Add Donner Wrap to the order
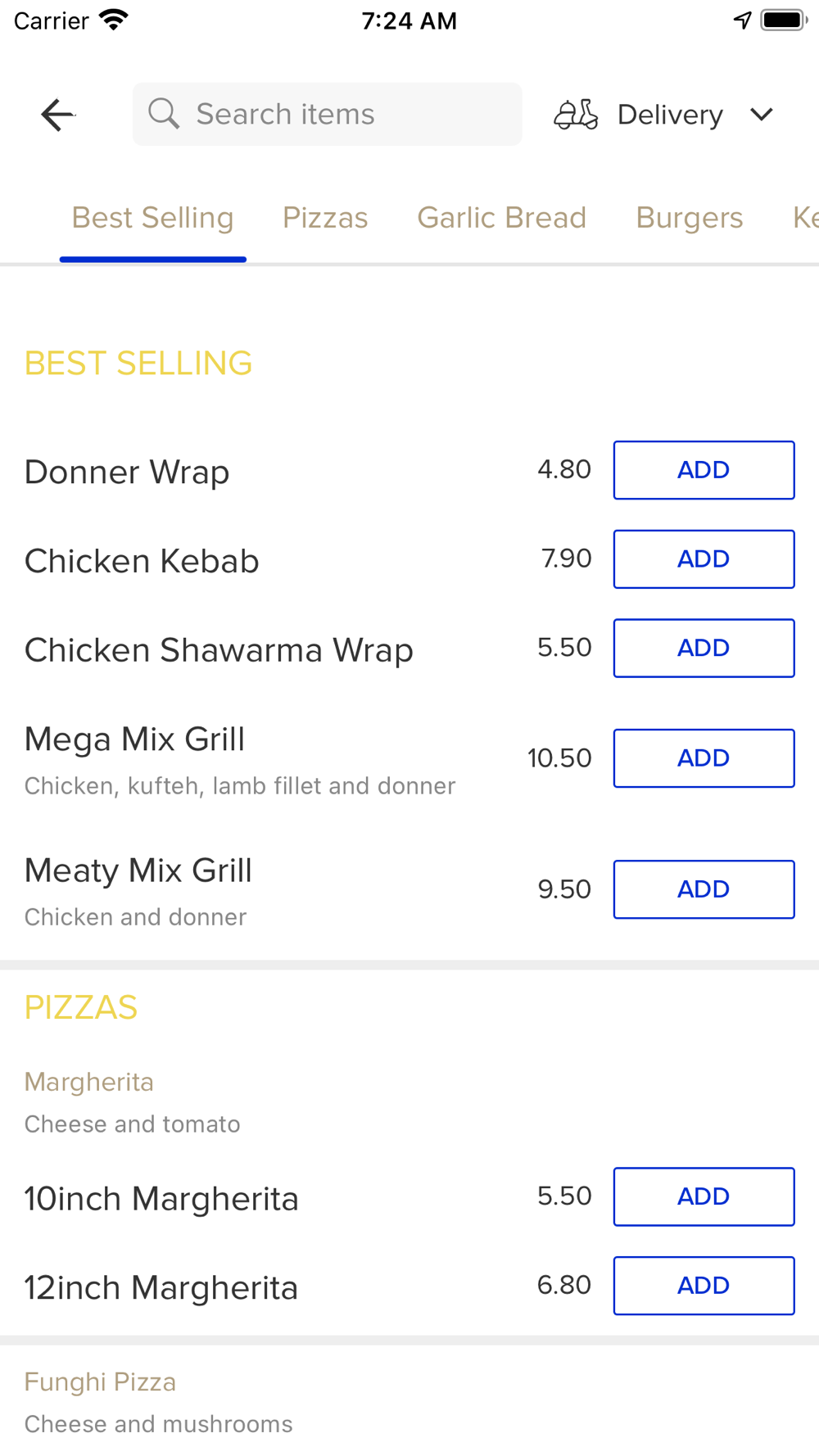Viewport: 819px width, 1456px height. [x=704, y=470]
